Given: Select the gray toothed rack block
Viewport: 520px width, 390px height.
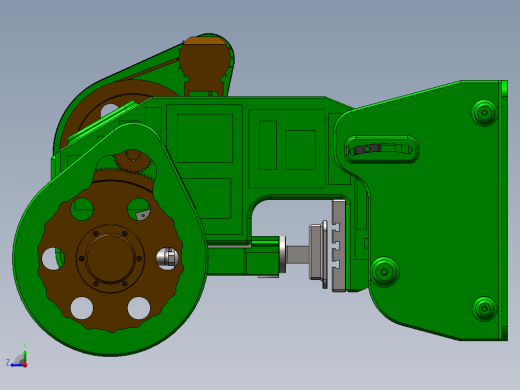Looking at the screenshot, I should tap(339, 246).
